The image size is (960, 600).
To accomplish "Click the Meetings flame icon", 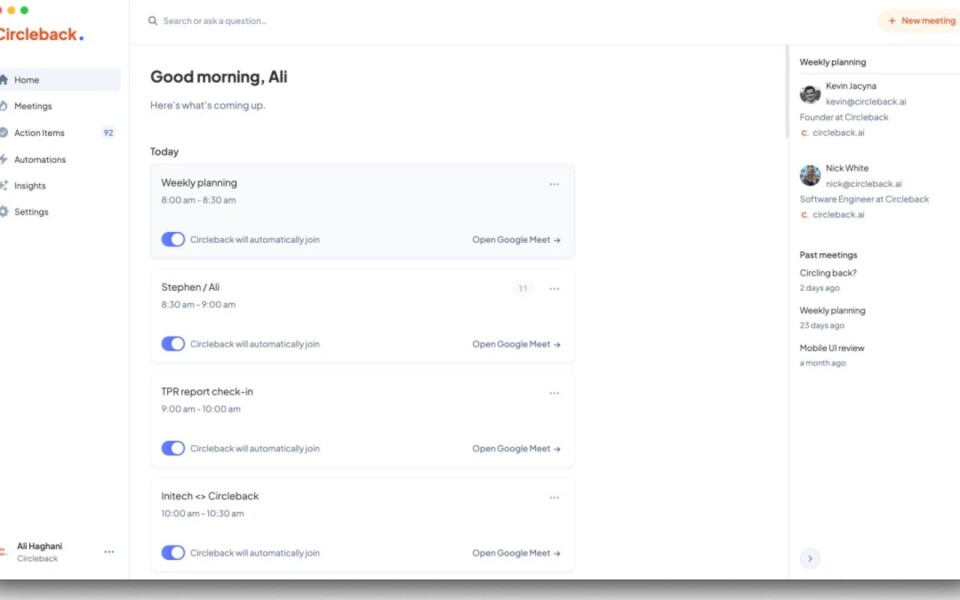I will tap(4, 106).
